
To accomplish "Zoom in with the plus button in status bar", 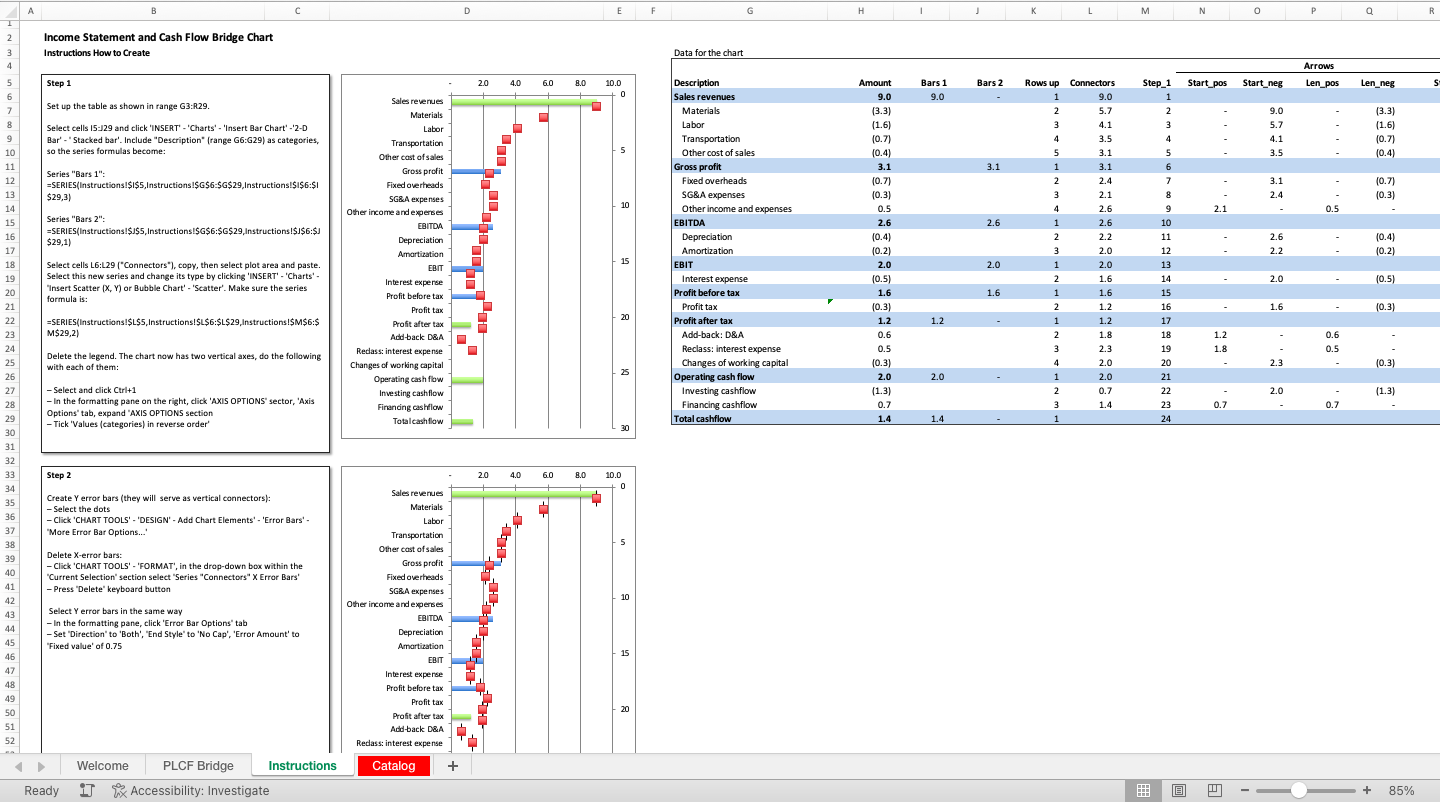I will coord(1366,790).
